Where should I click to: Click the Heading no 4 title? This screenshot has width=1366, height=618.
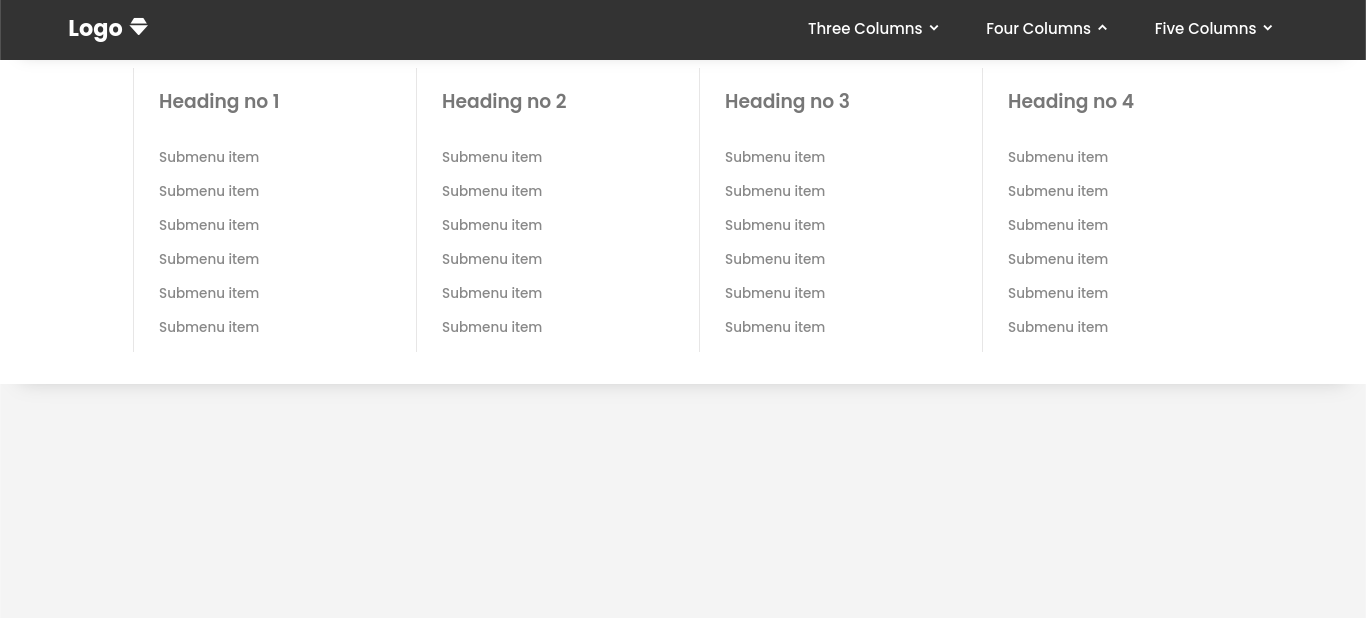tap(1070, 101)
